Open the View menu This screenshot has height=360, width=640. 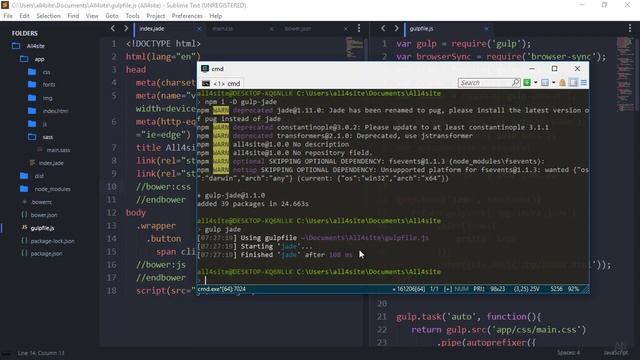tap(92, 16)
